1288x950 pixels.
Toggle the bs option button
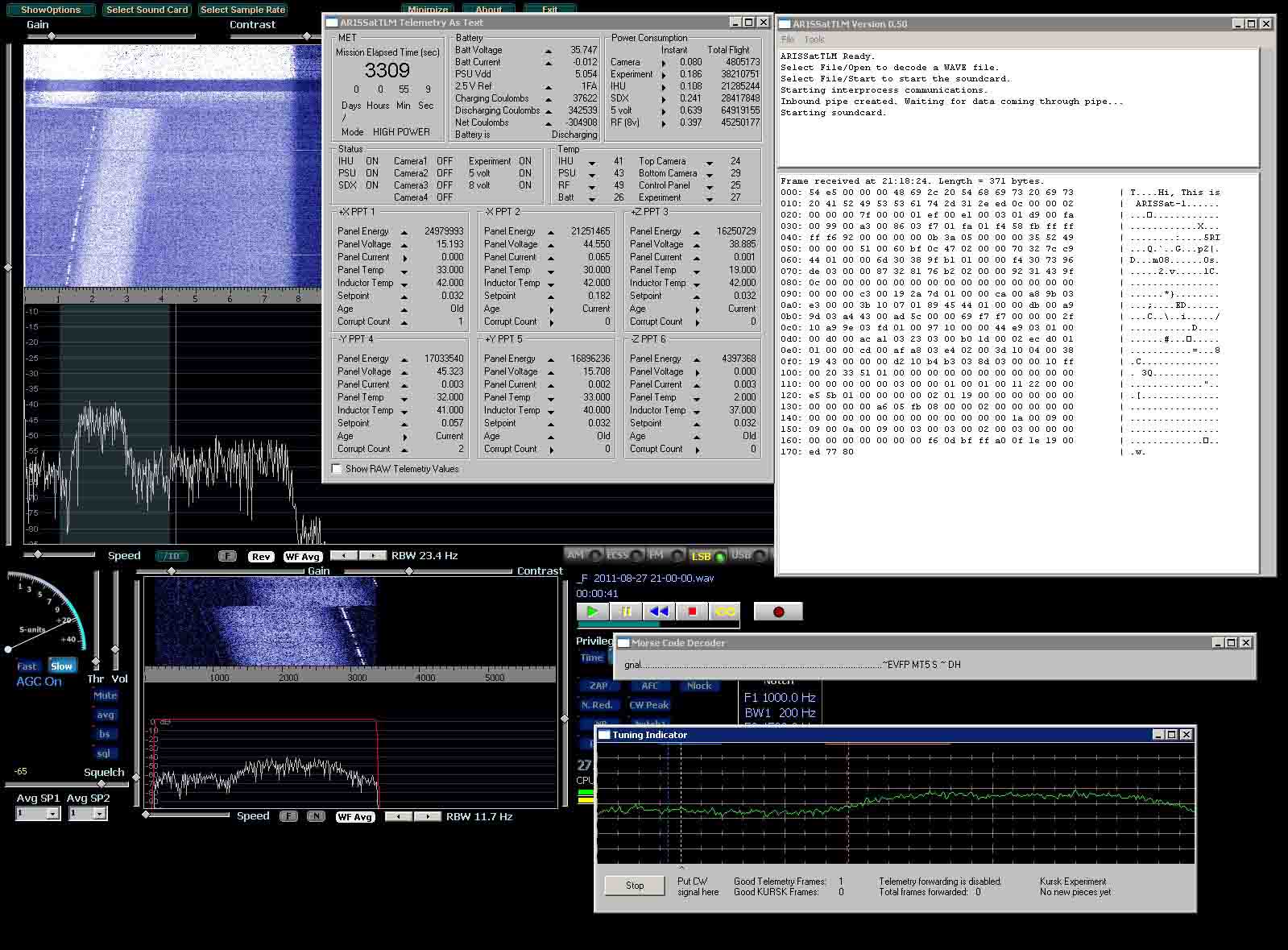tap(105, 734)
